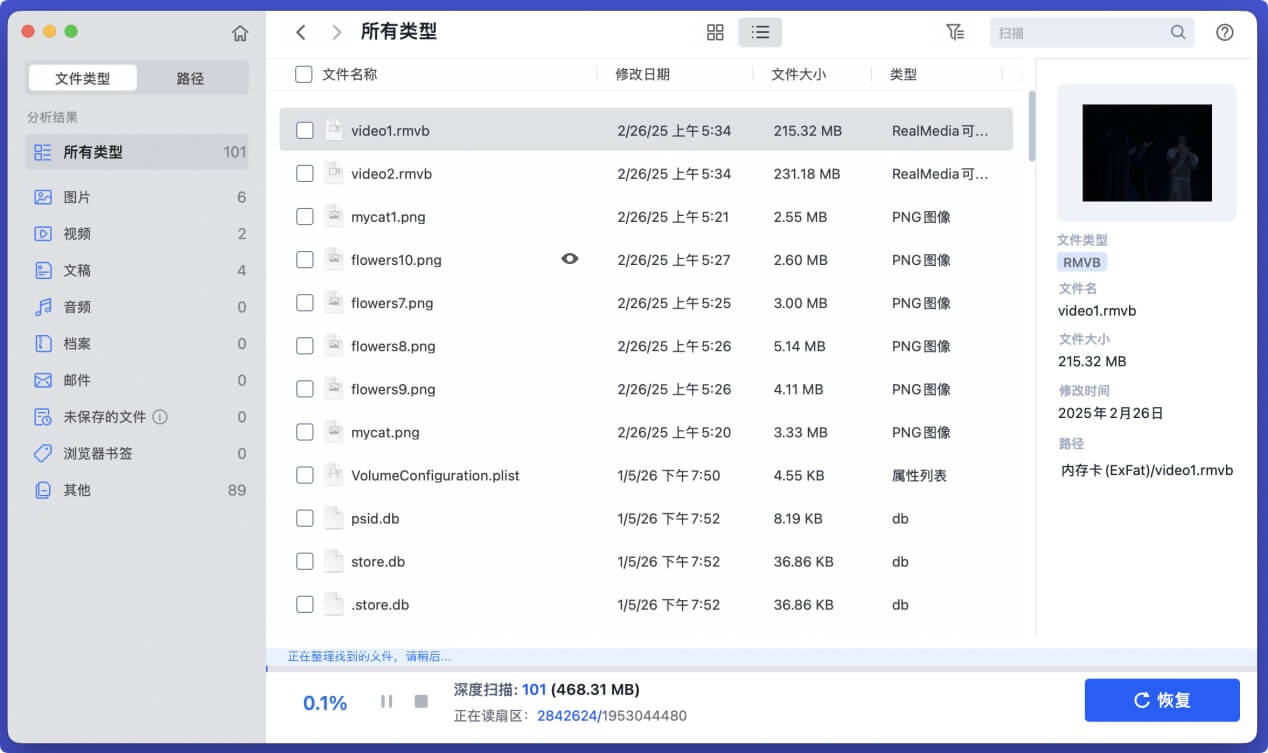The image size is (1268, 753).
Task: Check the checkbox next to video1.rmvb
Action: (x=305, y=129)
